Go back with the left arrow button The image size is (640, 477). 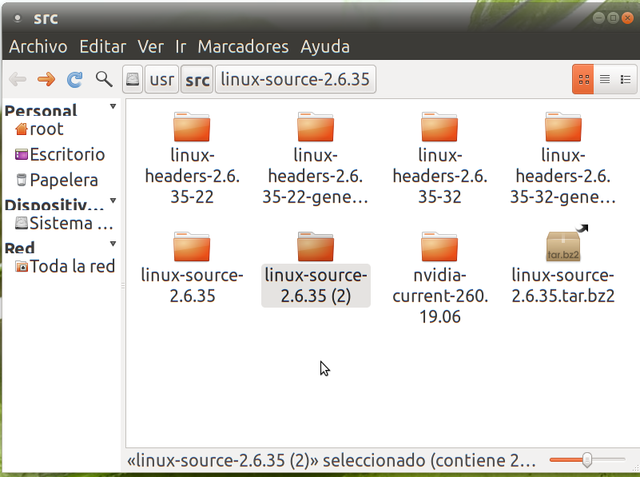(18, 79)
